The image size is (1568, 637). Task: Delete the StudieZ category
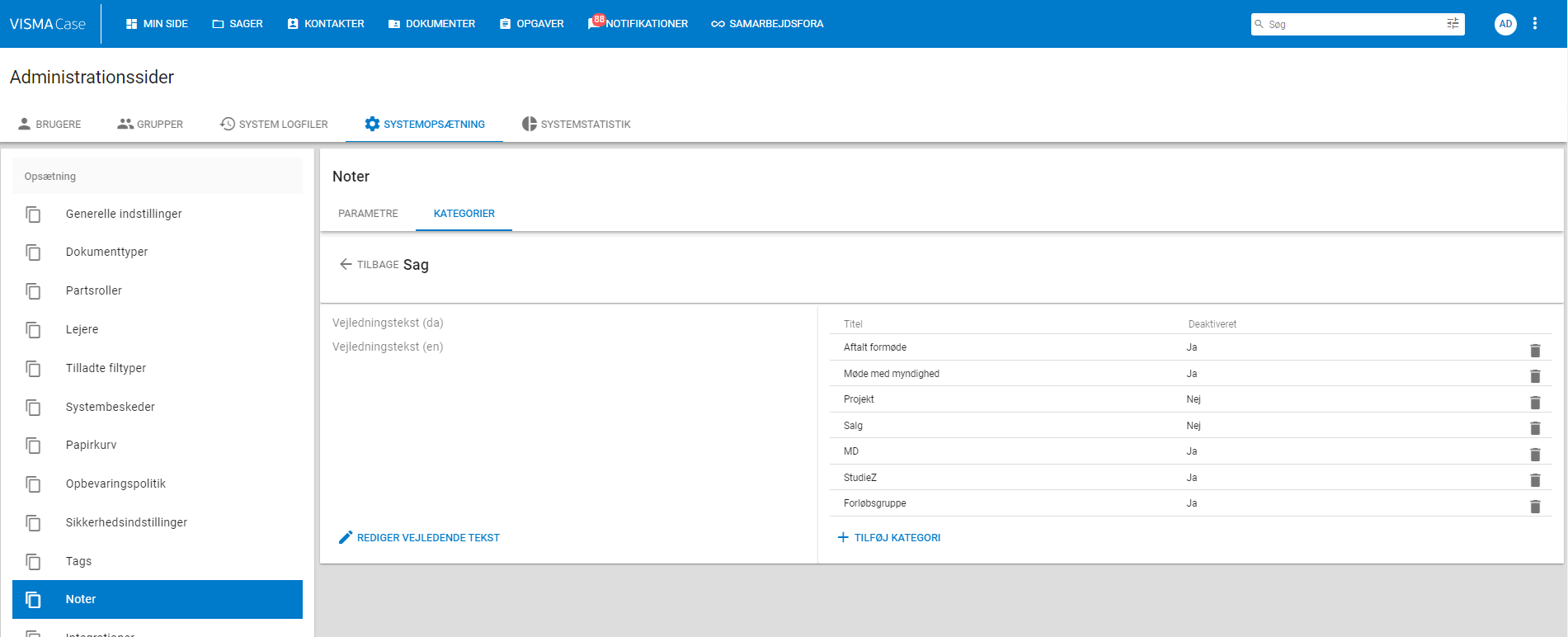click(1535, 480)
